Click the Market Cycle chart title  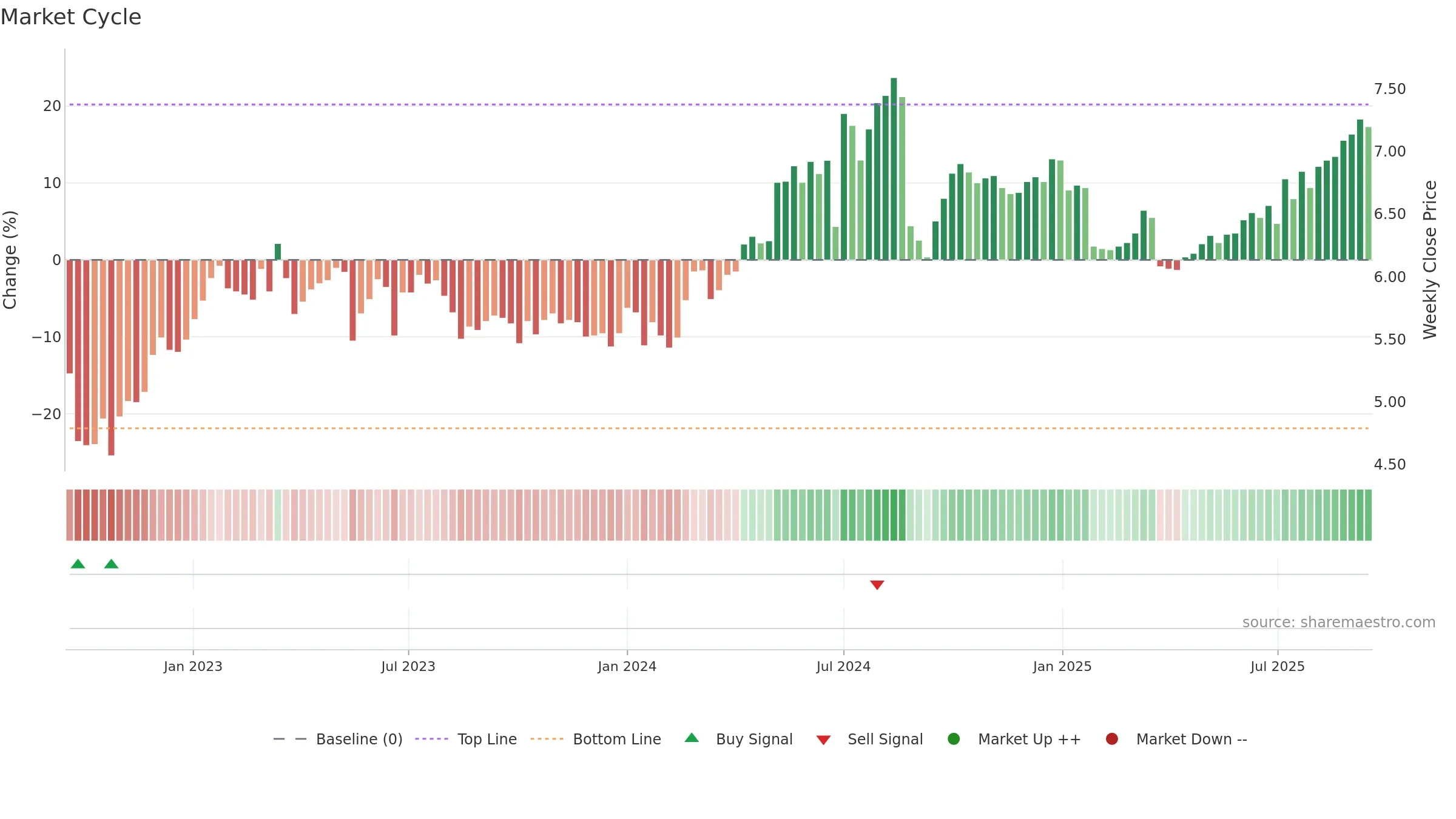[71, 17]
